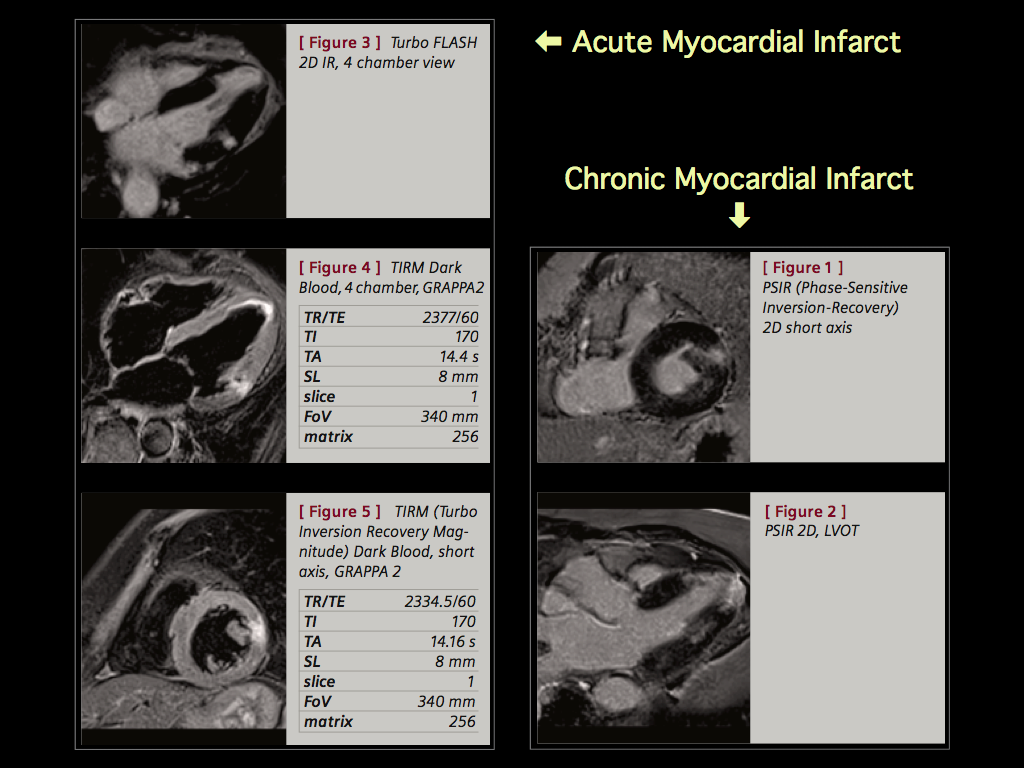1024x768 pixels.
Task: Click the PSIR 2D short axis caption
Action: 838,307
